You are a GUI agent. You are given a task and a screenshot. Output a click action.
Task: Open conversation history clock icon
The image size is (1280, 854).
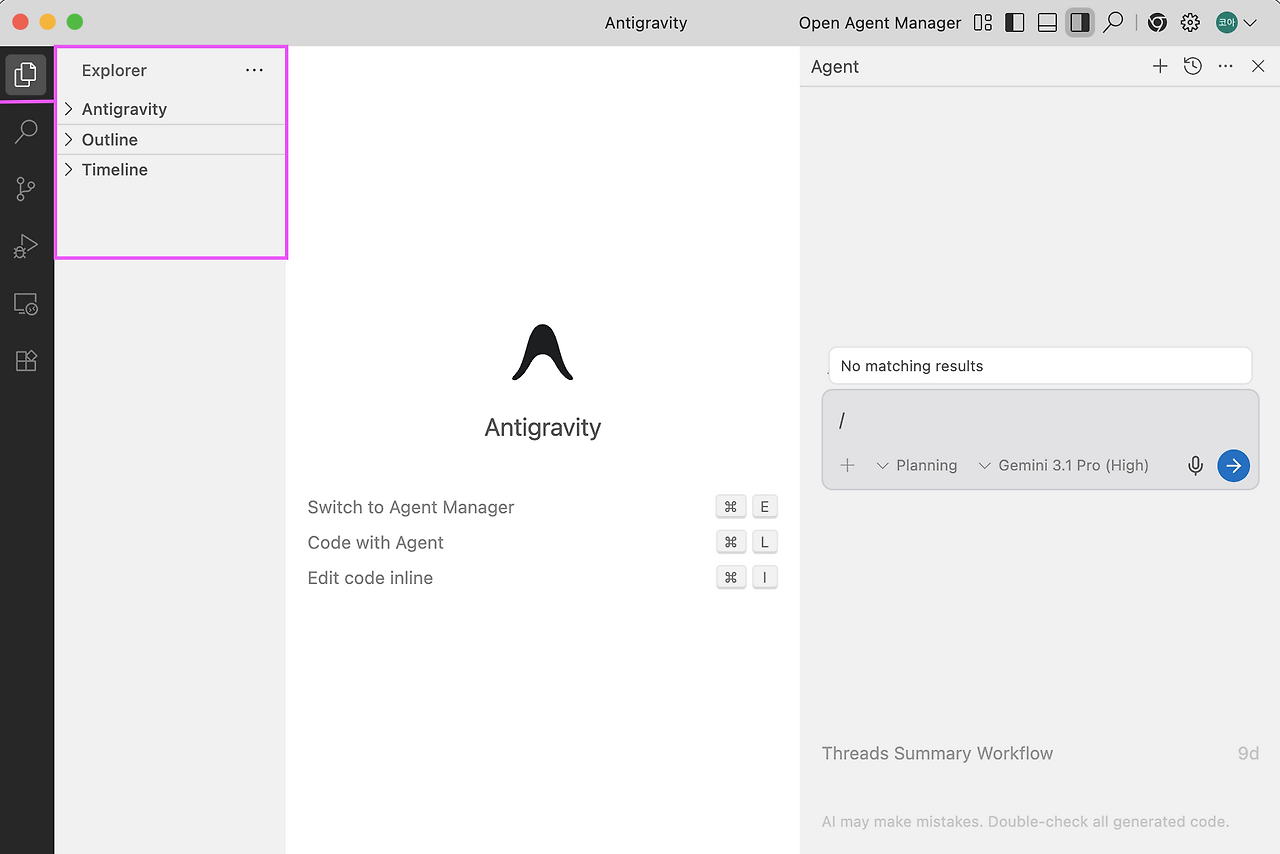point(1193,66)
